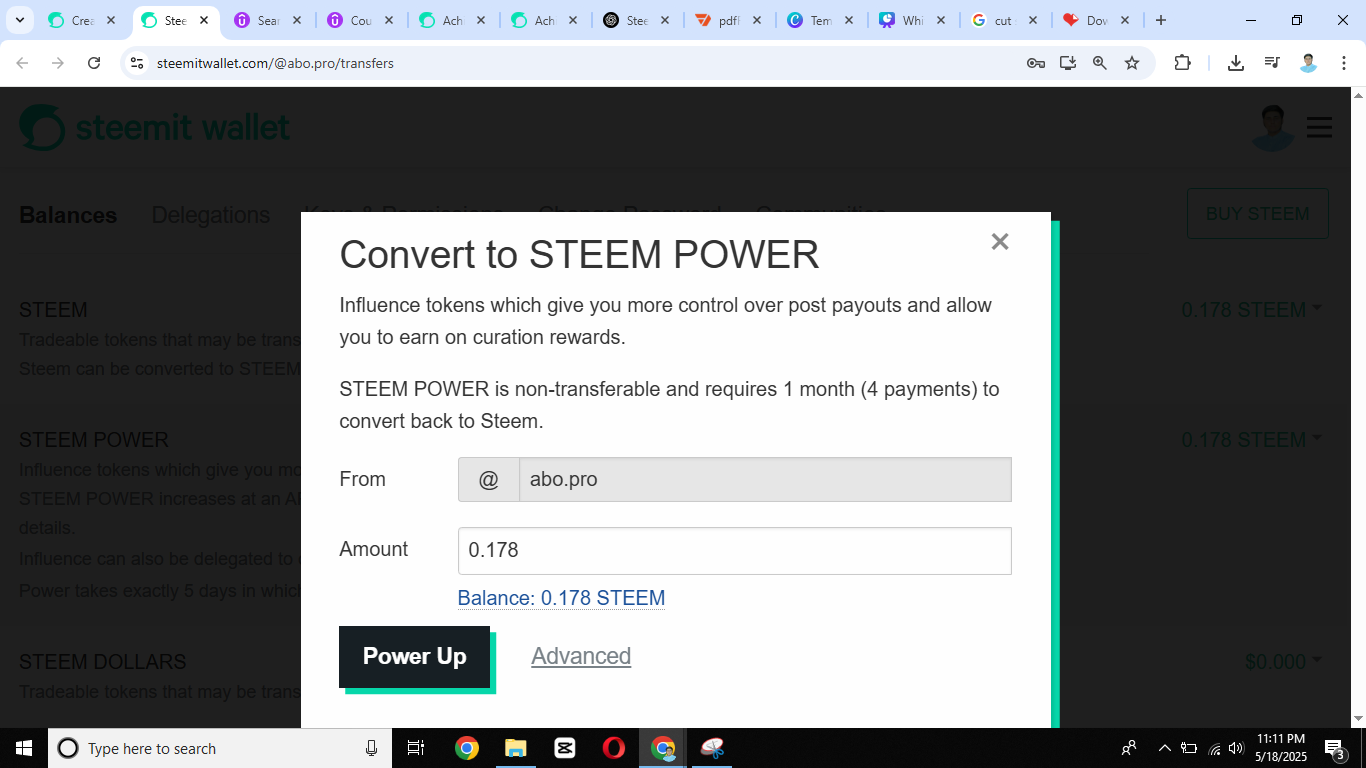The image size is (1366, 768).
Task: Open the zoom magnifier icon in the address bar
Action: (1100, 63)
